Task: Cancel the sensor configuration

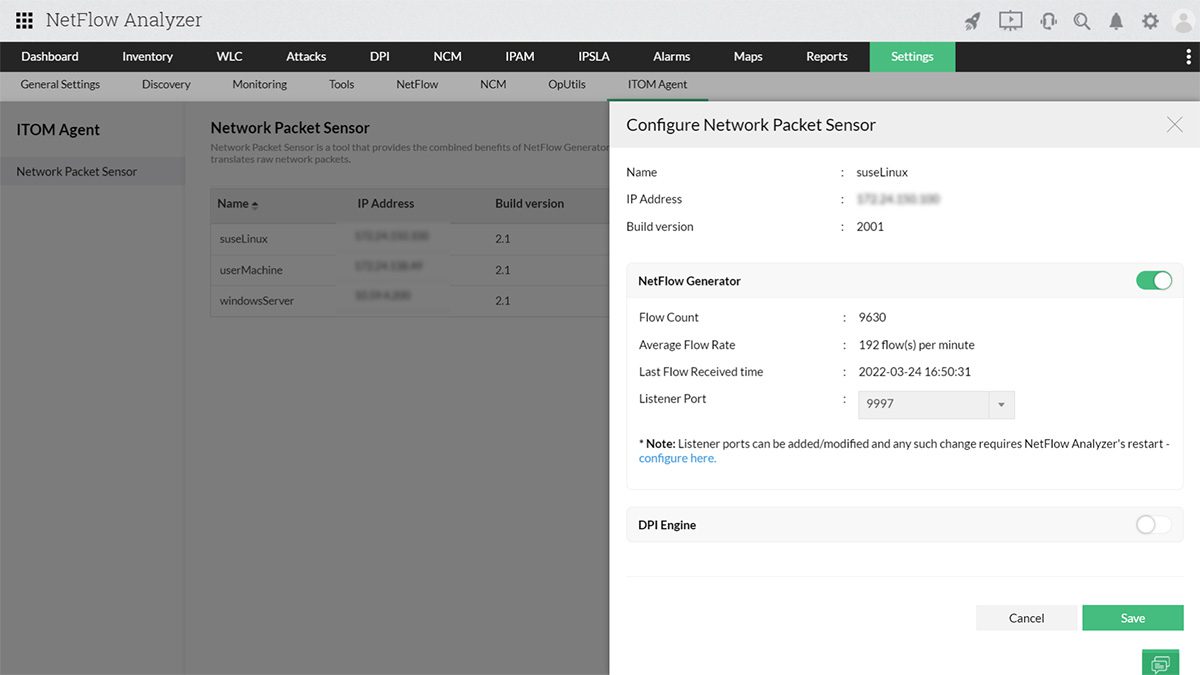Action: [x=1026, y=618]
